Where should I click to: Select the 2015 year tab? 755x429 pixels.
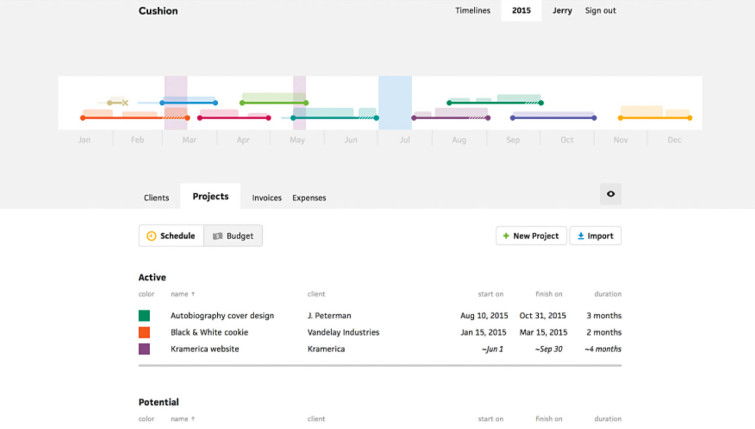pyautogui.click(x=521, y=11)
